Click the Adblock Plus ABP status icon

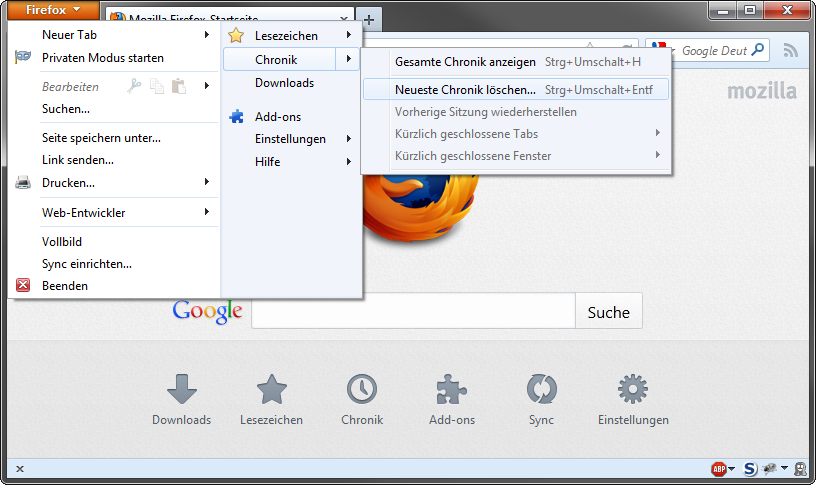(x=719, y=469)
